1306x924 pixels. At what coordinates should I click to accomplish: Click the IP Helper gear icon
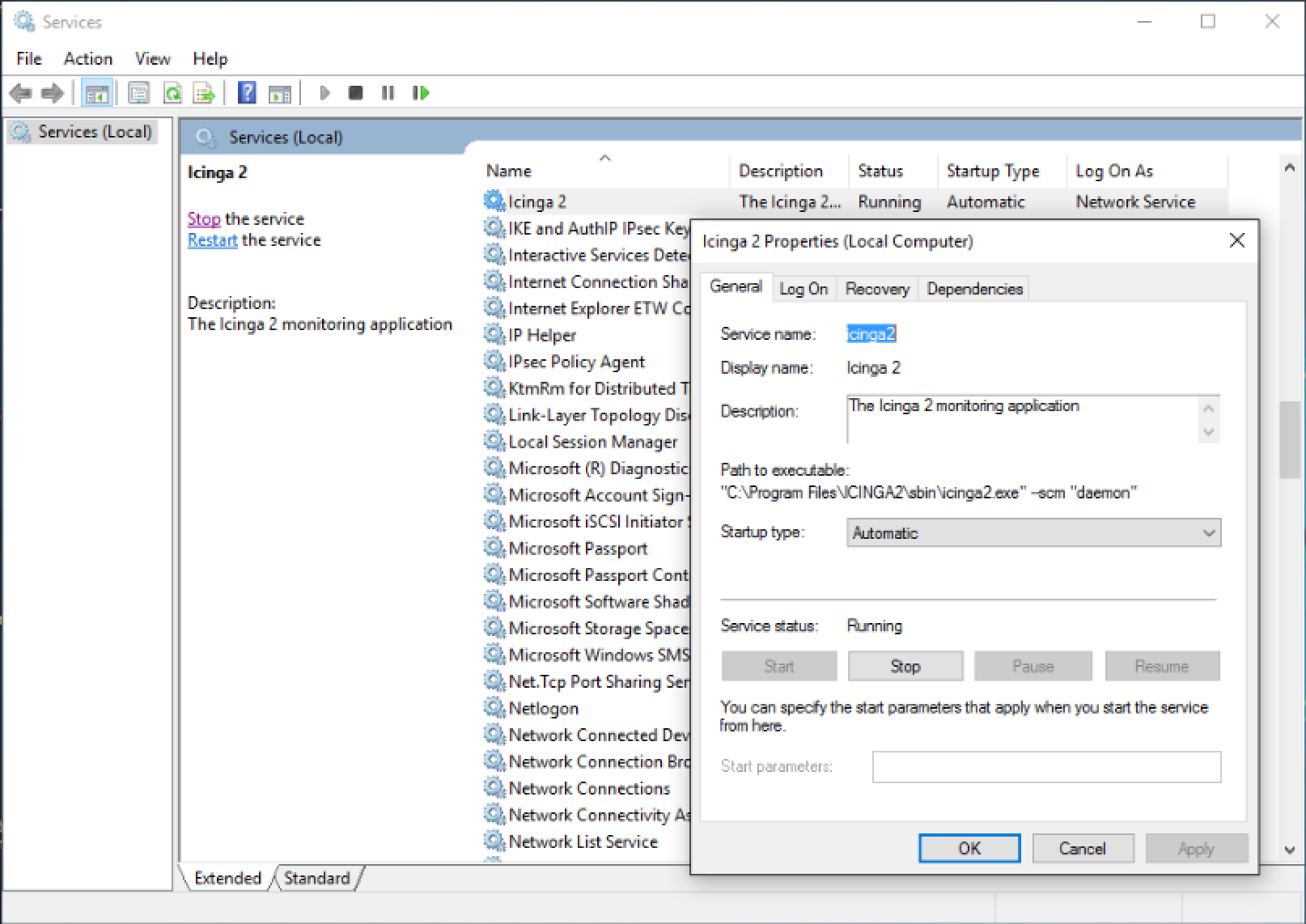pos(494,334)
